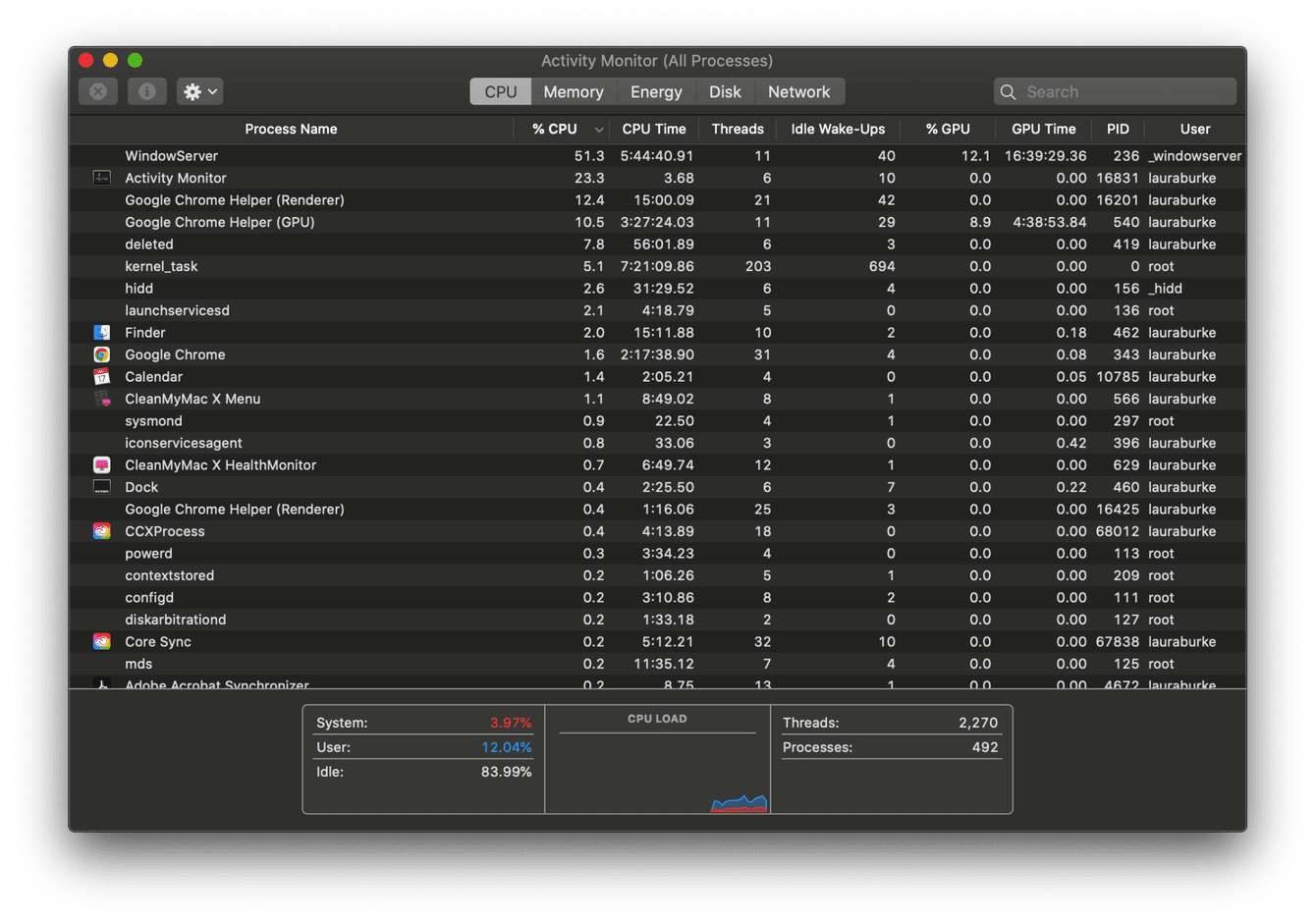Screen dimensions: 1316x923
Task: Select Chrome Helper (Renderer) with PID 16201
Action: click(657, 199)
